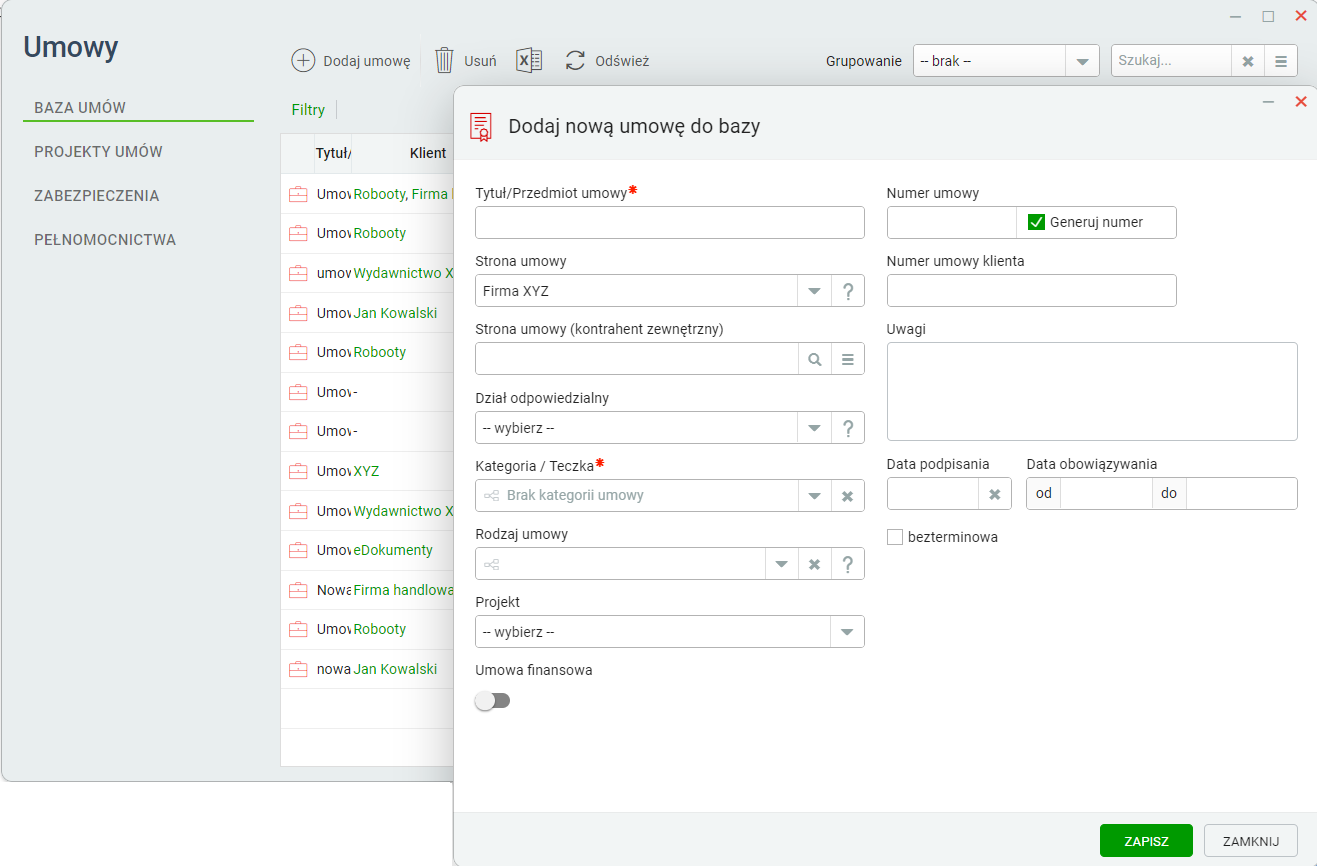Click briefcase icon in Firma handlowa row
1317x866 pixels.
coord(298,590)
